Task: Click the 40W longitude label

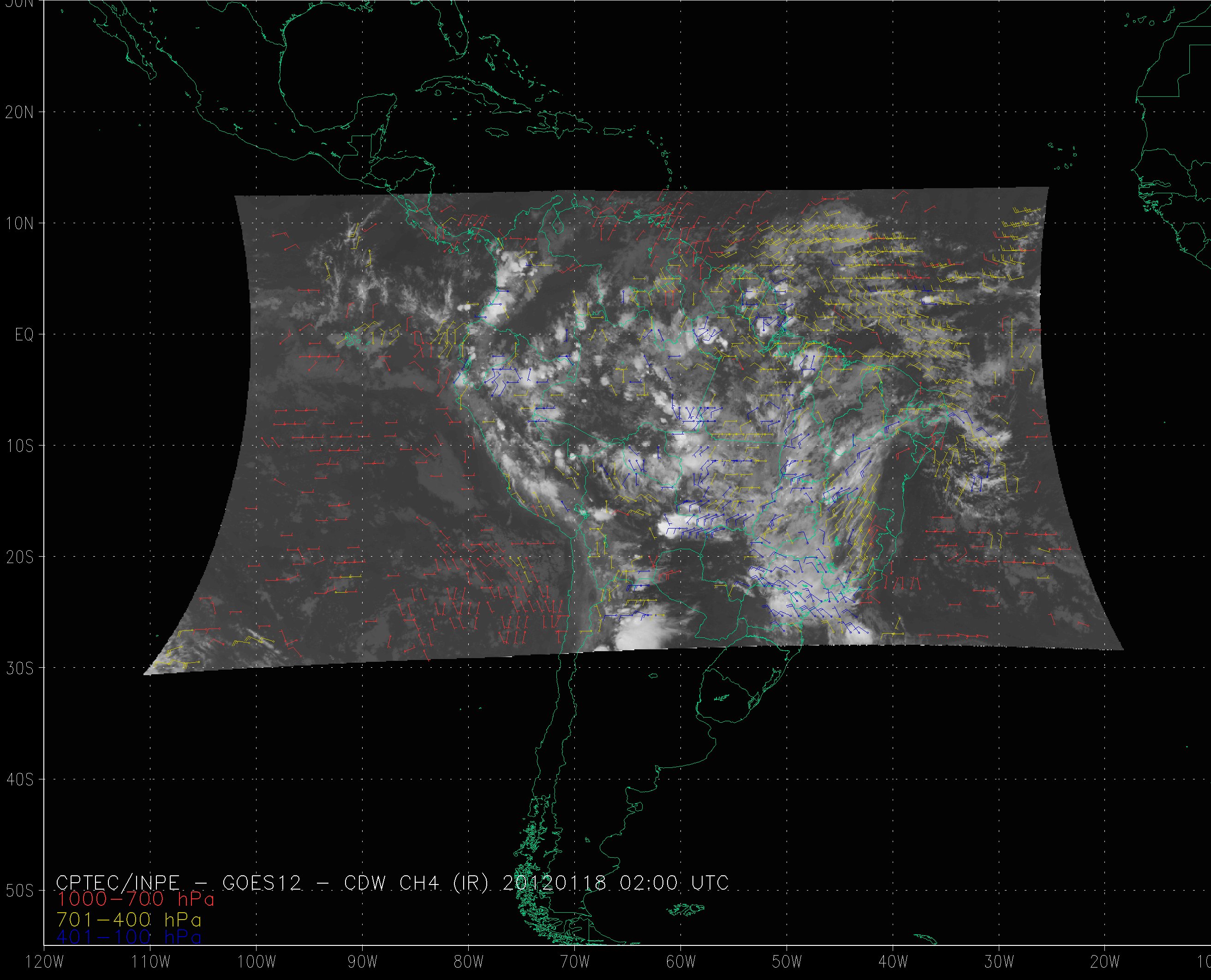Action: pos(893,962)
